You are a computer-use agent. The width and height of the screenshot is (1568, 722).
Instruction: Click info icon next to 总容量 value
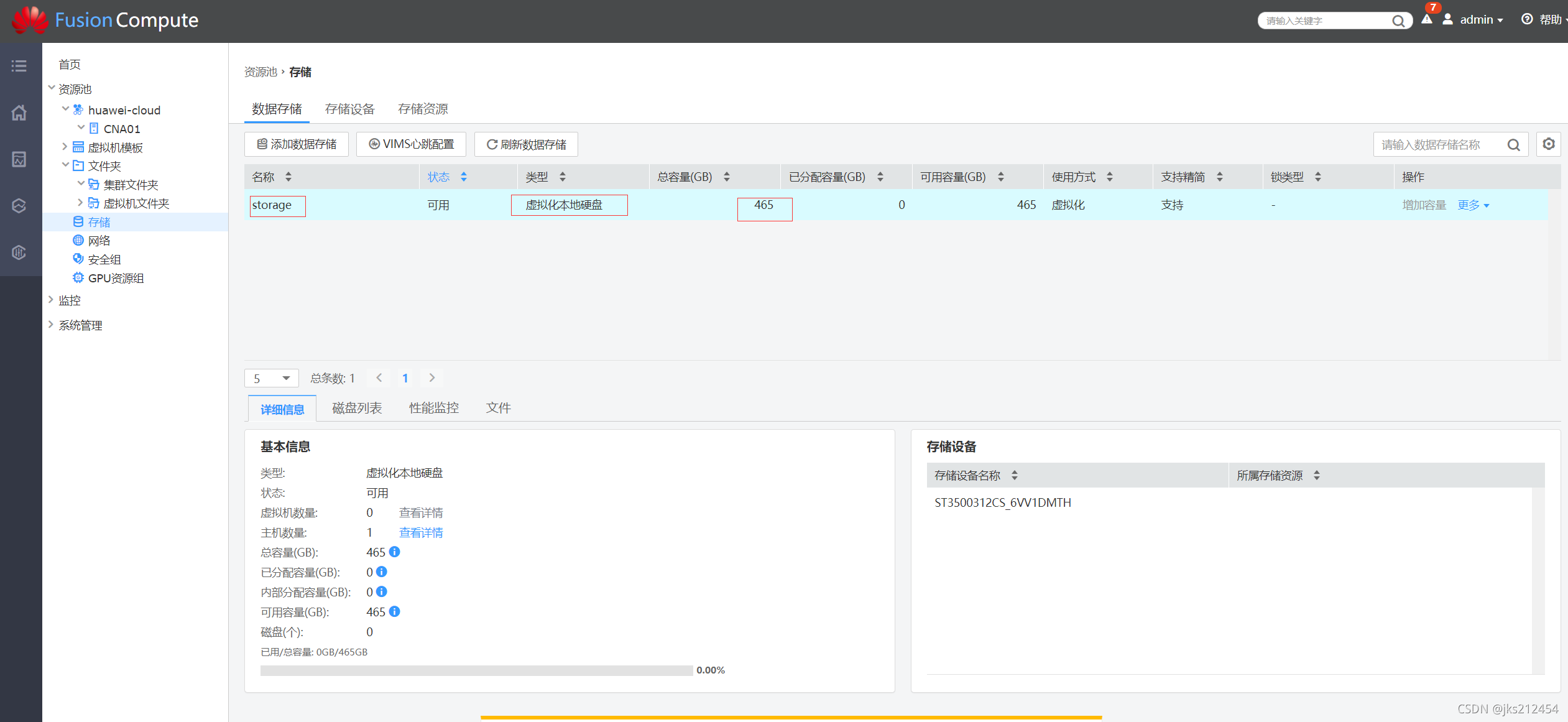coord(395,552)
